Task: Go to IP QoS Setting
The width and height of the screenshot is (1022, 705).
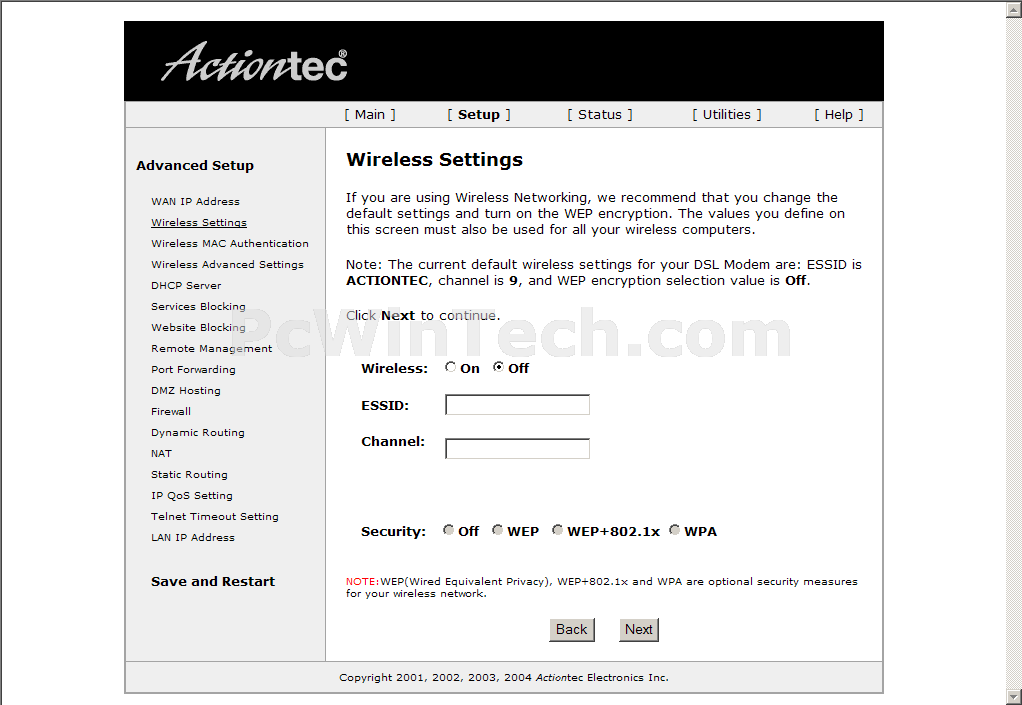Action: click(x=192, y=495)
